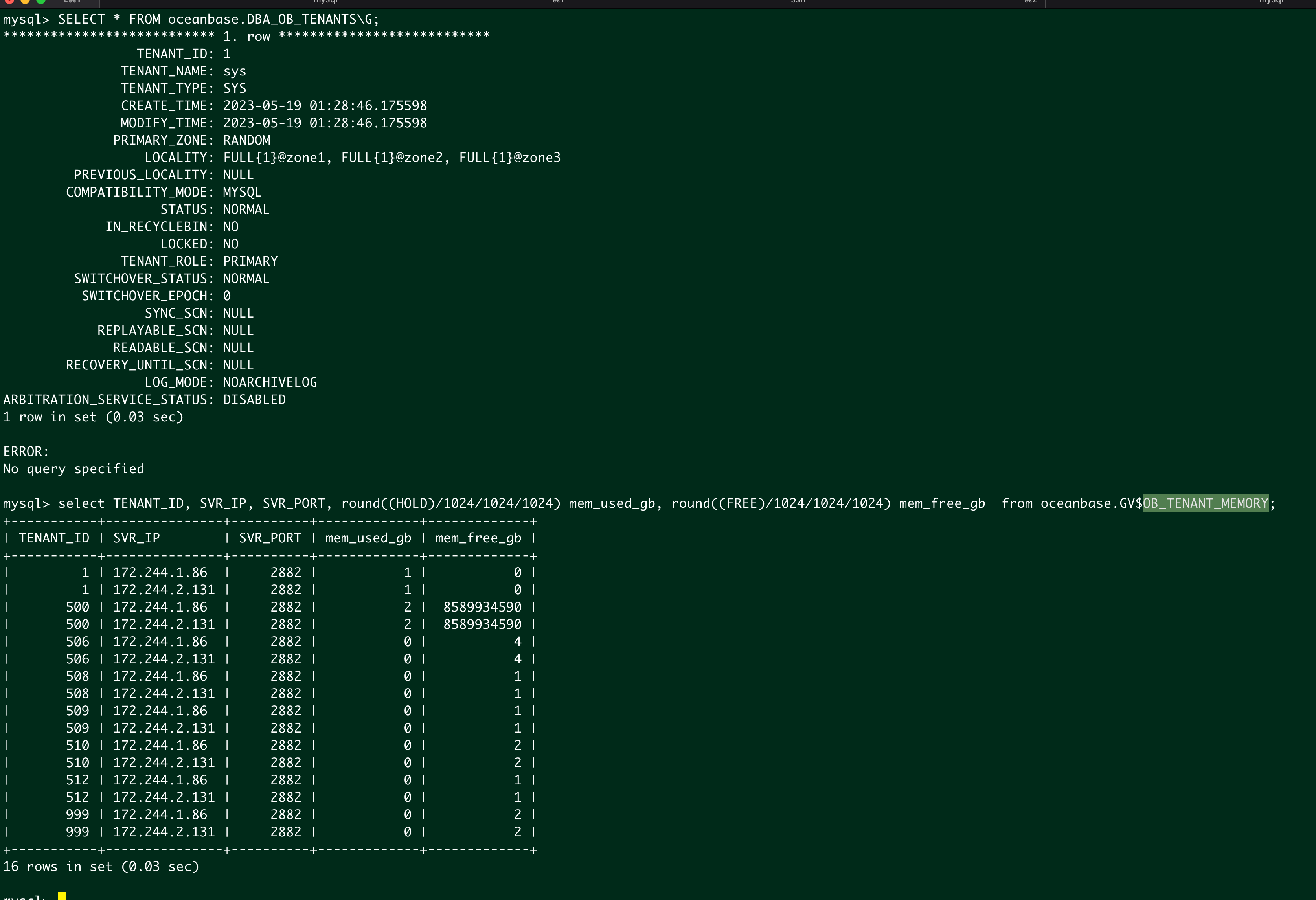Click the 'No query specified' message
1316x900 pixels.
pyautogui.click(x=74, y=469)
